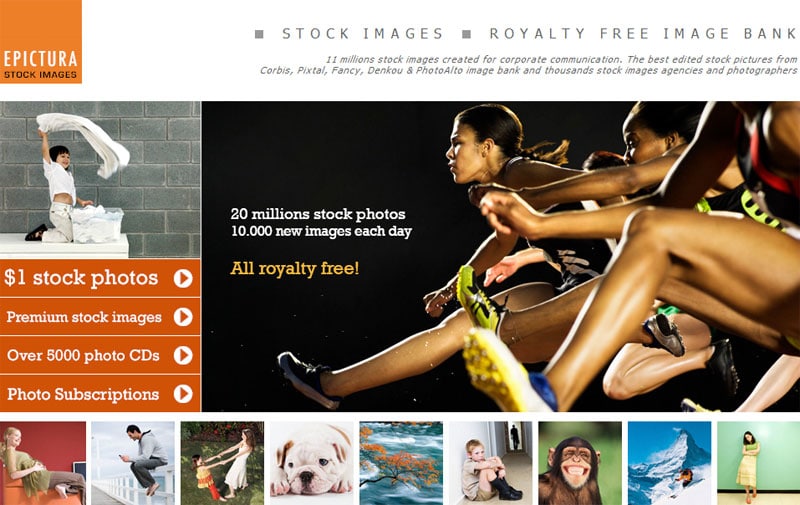Select the snowy mountain skier thumbnail
This screenshot has height=505, width=800.
pos(669,463)
